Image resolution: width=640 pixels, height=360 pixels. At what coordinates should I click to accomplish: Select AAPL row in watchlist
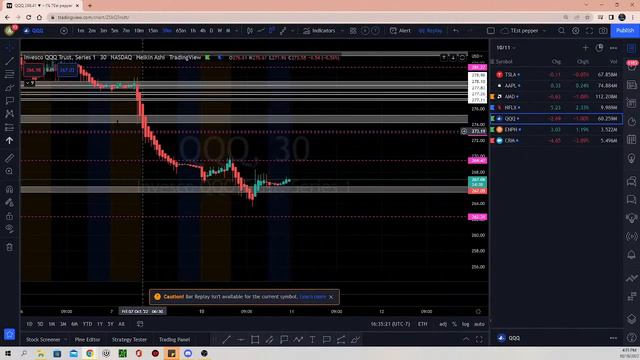click(557, 86)
